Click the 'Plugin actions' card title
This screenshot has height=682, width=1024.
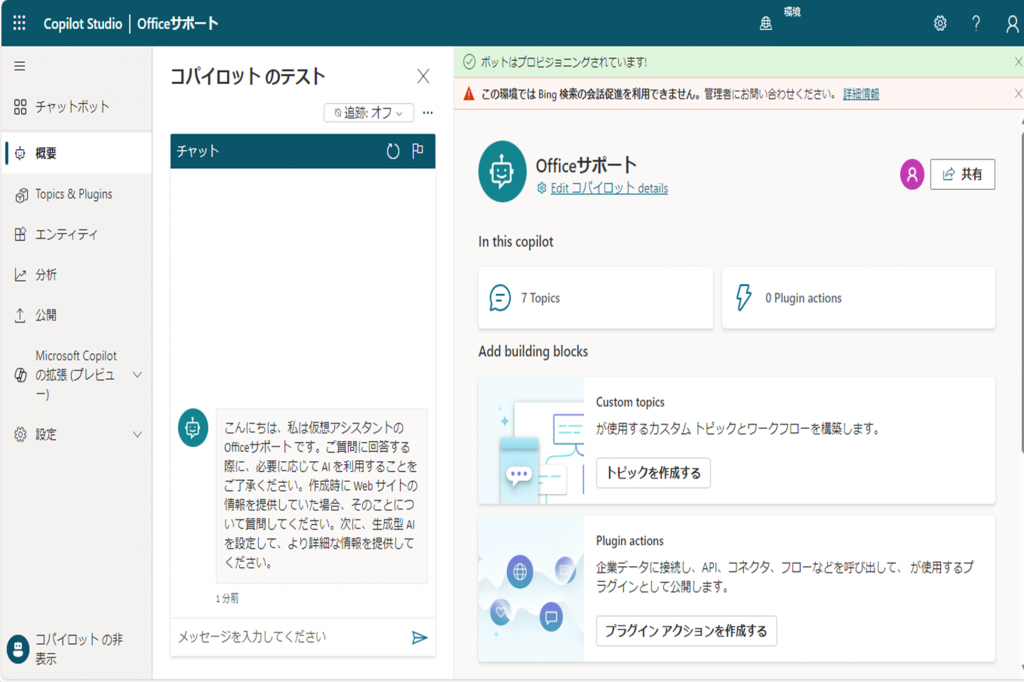(630, 541)
